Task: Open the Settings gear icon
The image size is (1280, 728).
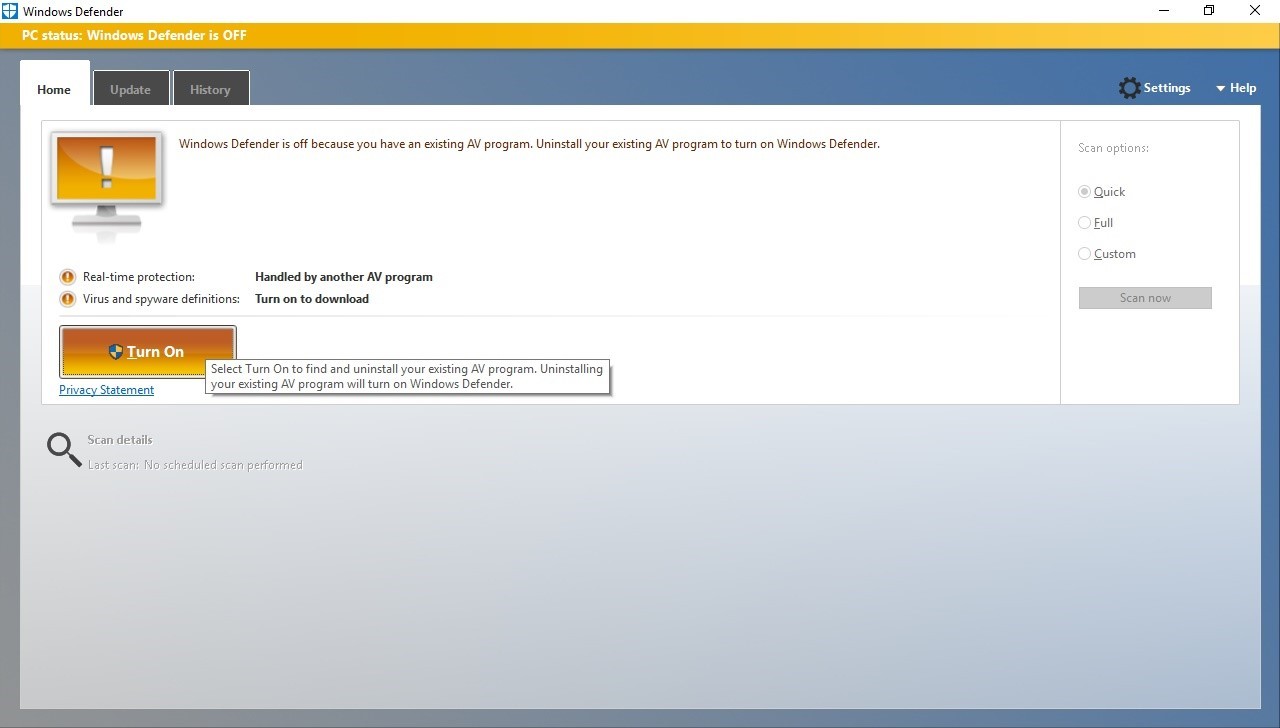Action: [1129, 88]
